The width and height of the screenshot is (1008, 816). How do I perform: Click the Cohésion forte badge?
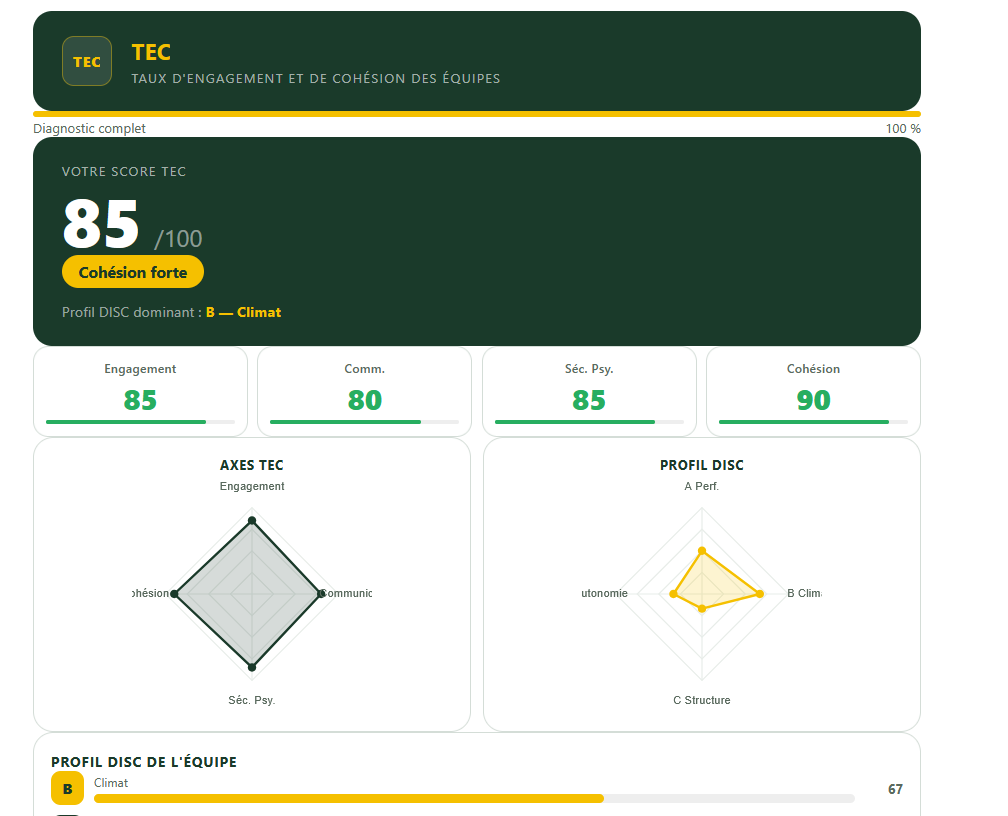click(133, 272)
